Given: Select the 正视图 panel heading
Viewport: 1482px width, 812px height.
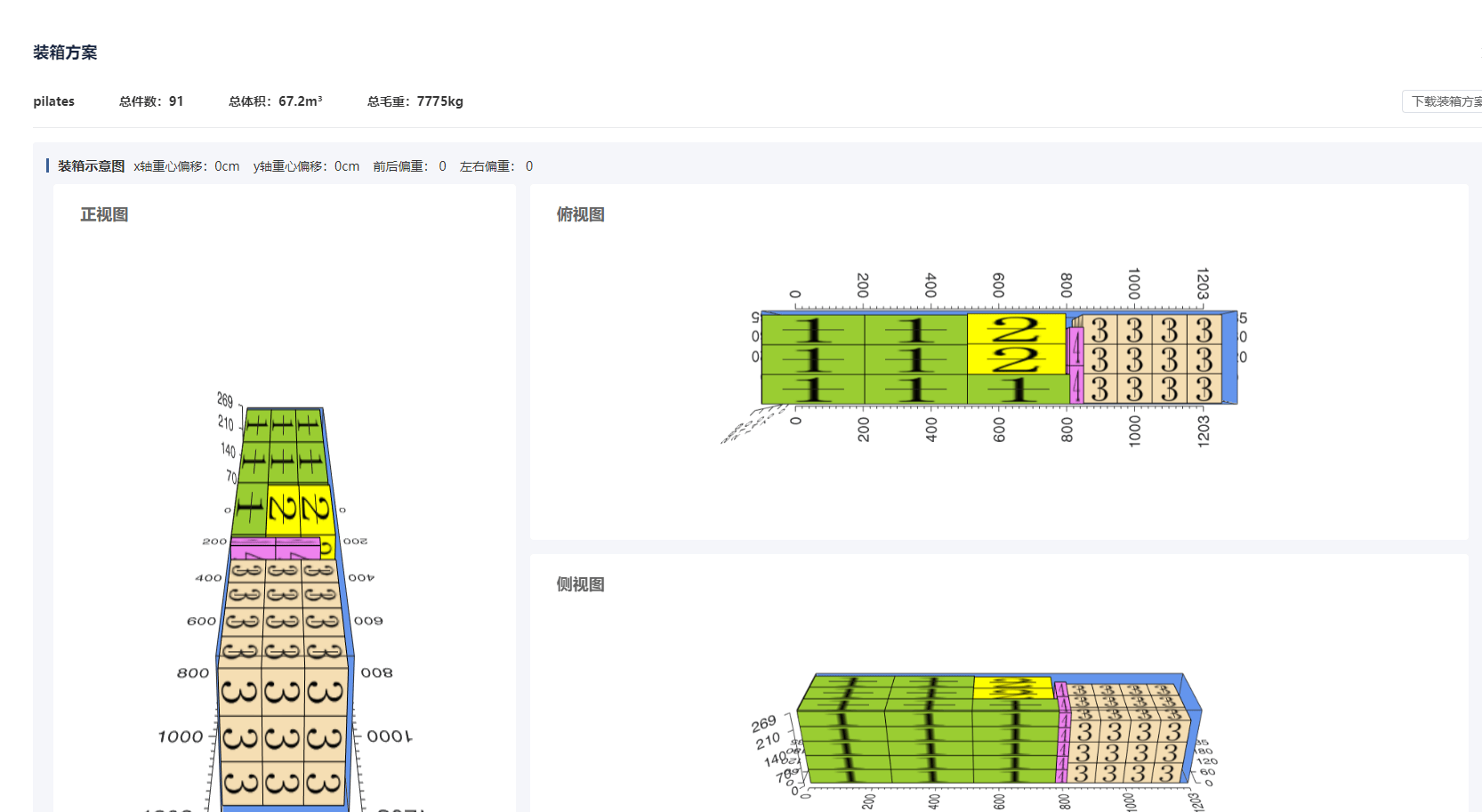Looking at the screenshot, I should (x=104, y=214).
